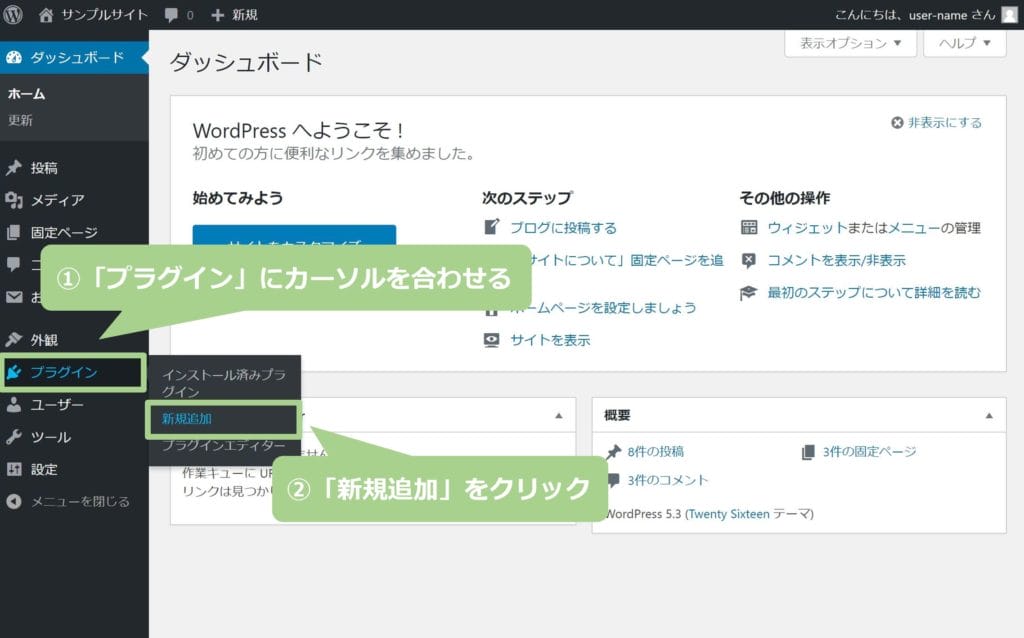
Task: Open the ヘルプ dropdown
Action: coord(965,43)
